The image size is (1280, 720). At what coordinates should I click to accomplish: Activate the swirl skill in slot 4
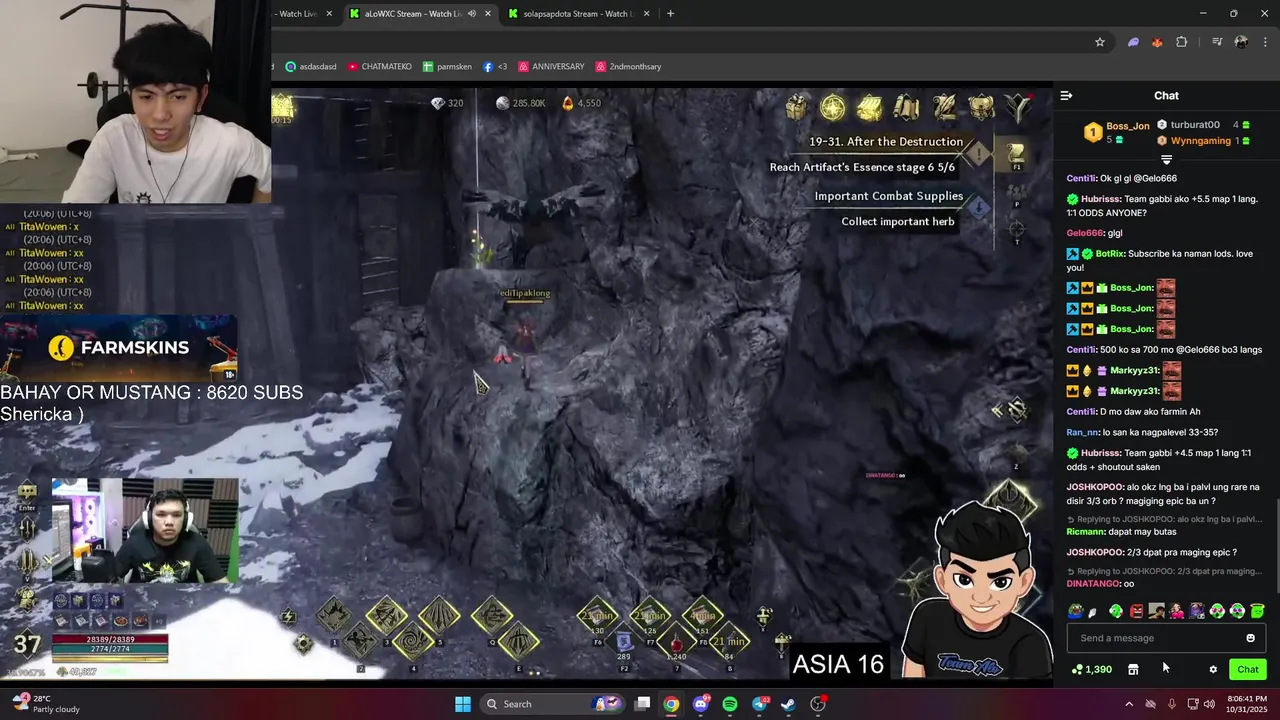click(413, 641)
